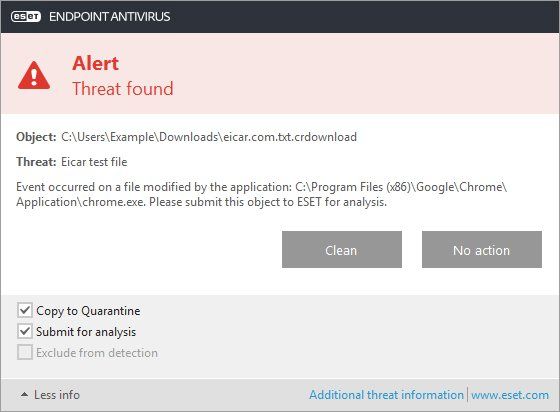Click the Less info label
The image size is (560, 412).
(57, 395)
